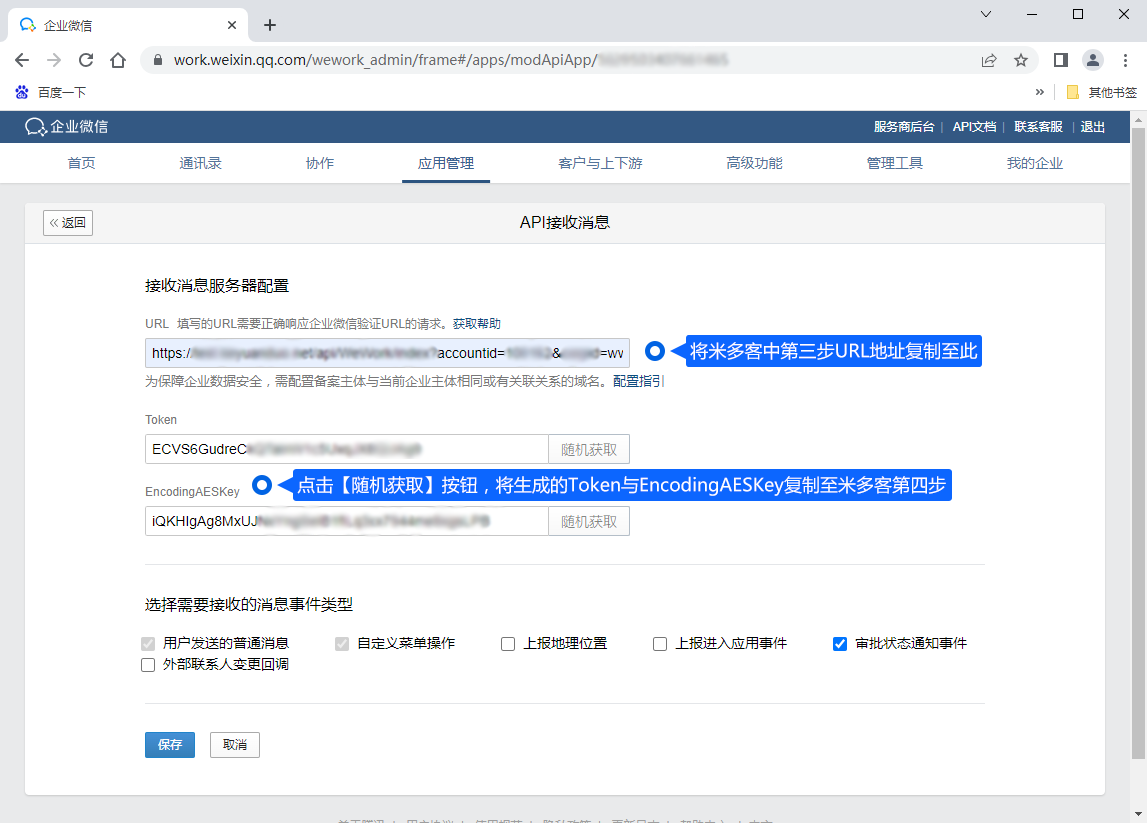Open the tab search dropdown arrow
This screenshot has height=823, width=1147.
coord(986,14)
